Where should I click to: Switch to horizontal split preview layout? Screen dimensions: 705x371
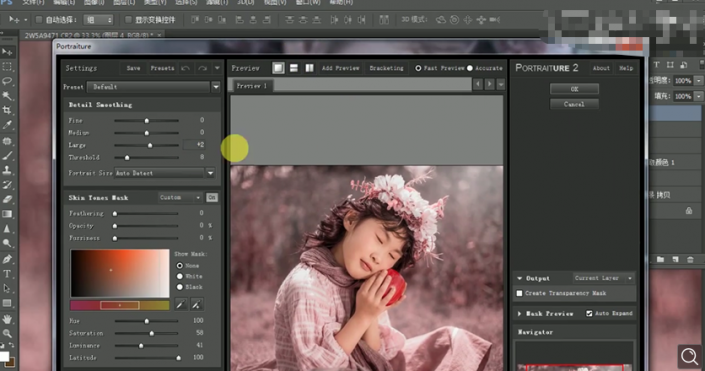pos(294,68)
